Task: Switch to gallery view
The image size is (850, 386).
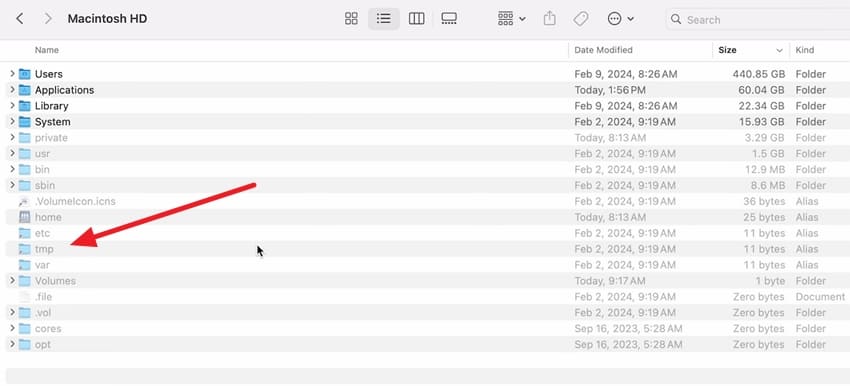Action: coord(449,19)
